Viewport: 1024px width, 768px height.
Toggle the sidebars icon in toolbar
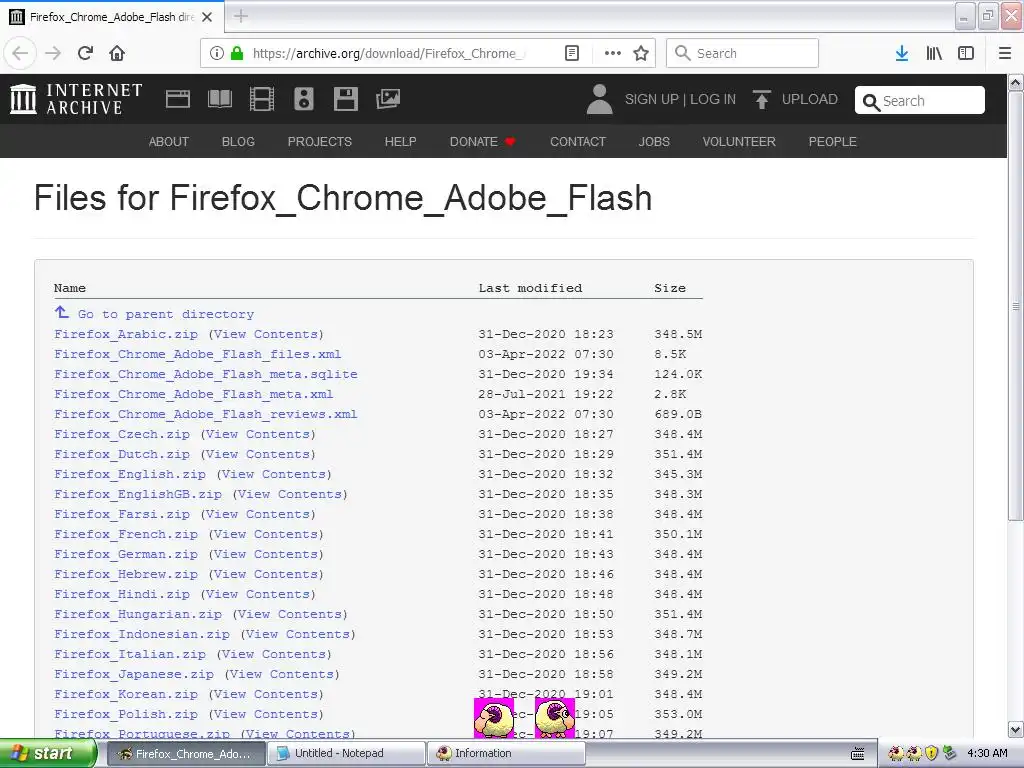pyautogui.click(x=966, y=53)
